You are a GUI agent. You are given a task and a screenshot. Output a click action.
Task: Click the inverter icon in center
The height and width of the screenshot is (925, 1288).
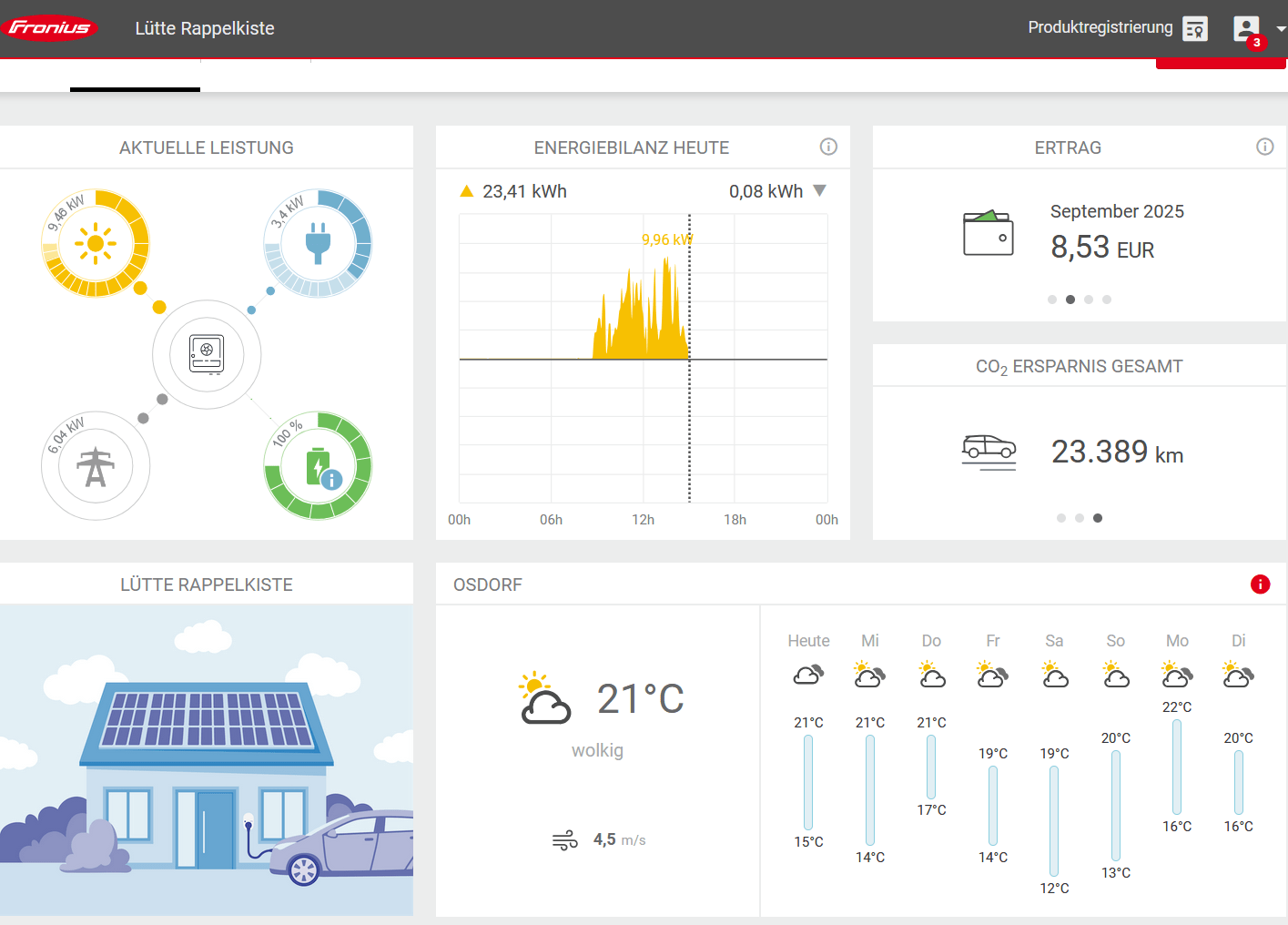tap(207, 354)
